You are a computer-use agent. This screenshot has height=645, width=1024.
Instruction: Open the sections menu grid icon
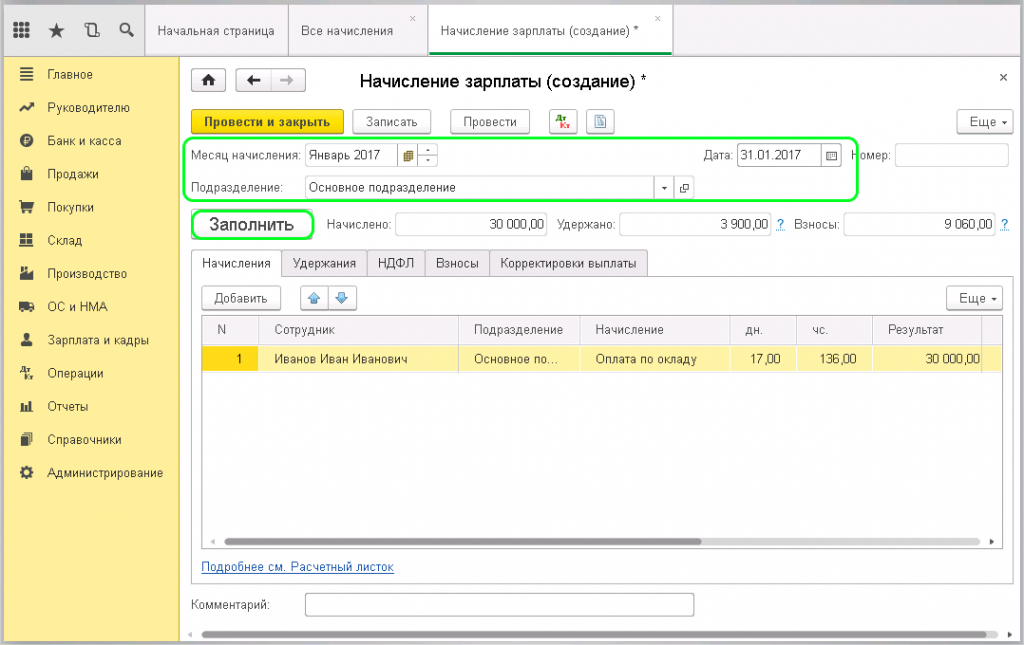coord(21,30)
